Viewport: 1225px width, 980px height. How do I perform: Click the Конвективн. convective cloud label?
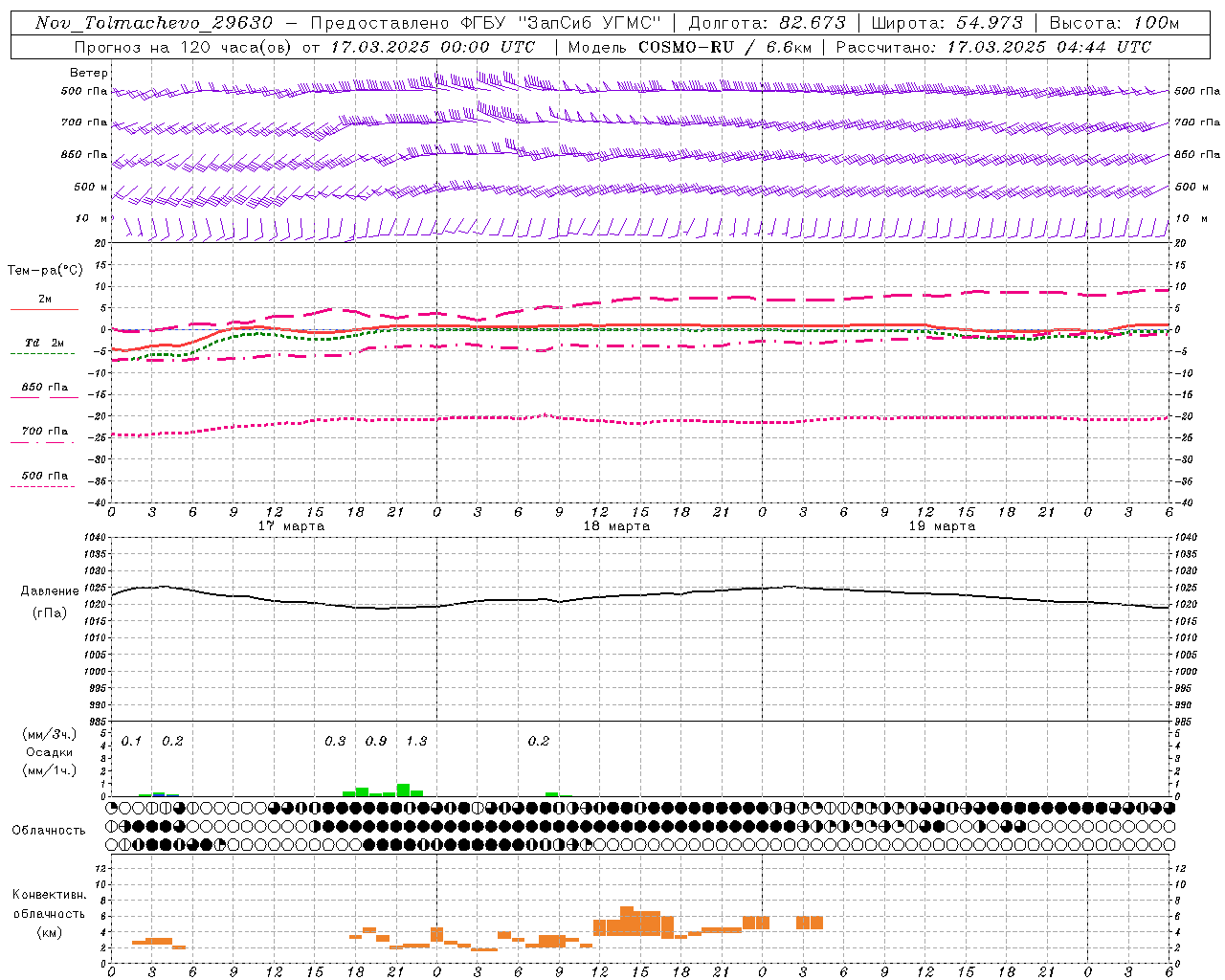(x=50, y=895)
